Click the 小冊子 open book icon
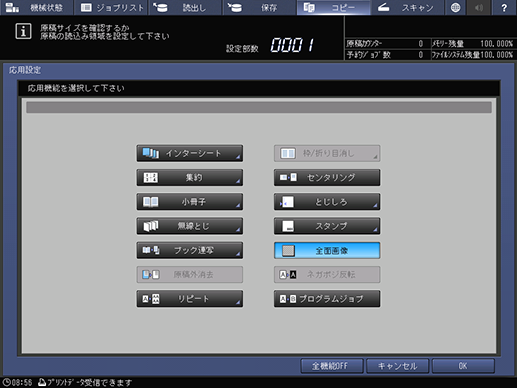This screenshot has width=517, height=388. click(151, 202)
